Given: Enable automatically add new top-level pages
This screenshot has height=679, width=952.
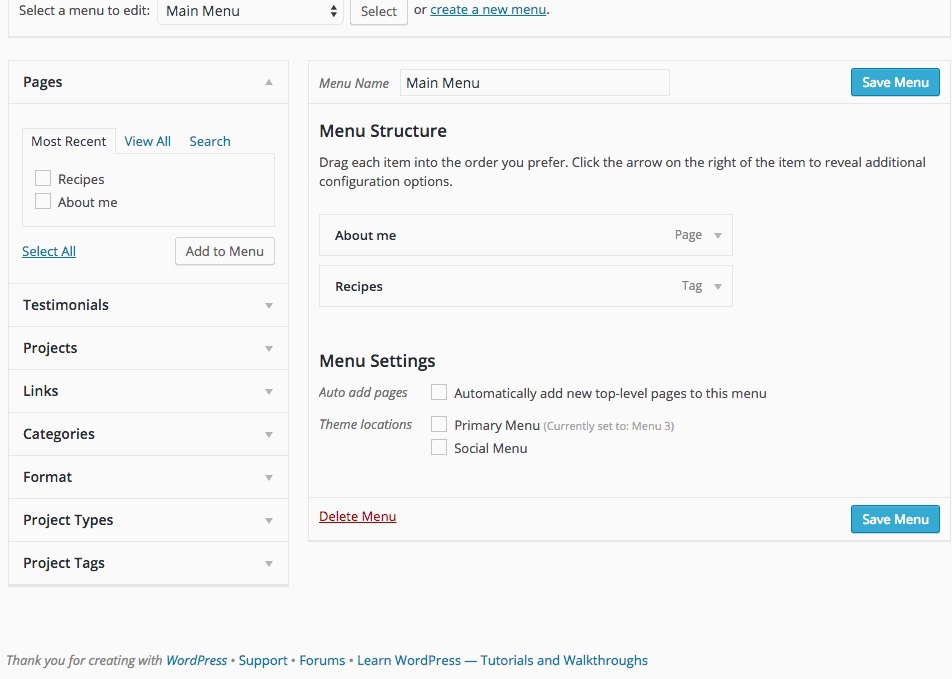Looking at the screenshot, I should click(439, 393).
